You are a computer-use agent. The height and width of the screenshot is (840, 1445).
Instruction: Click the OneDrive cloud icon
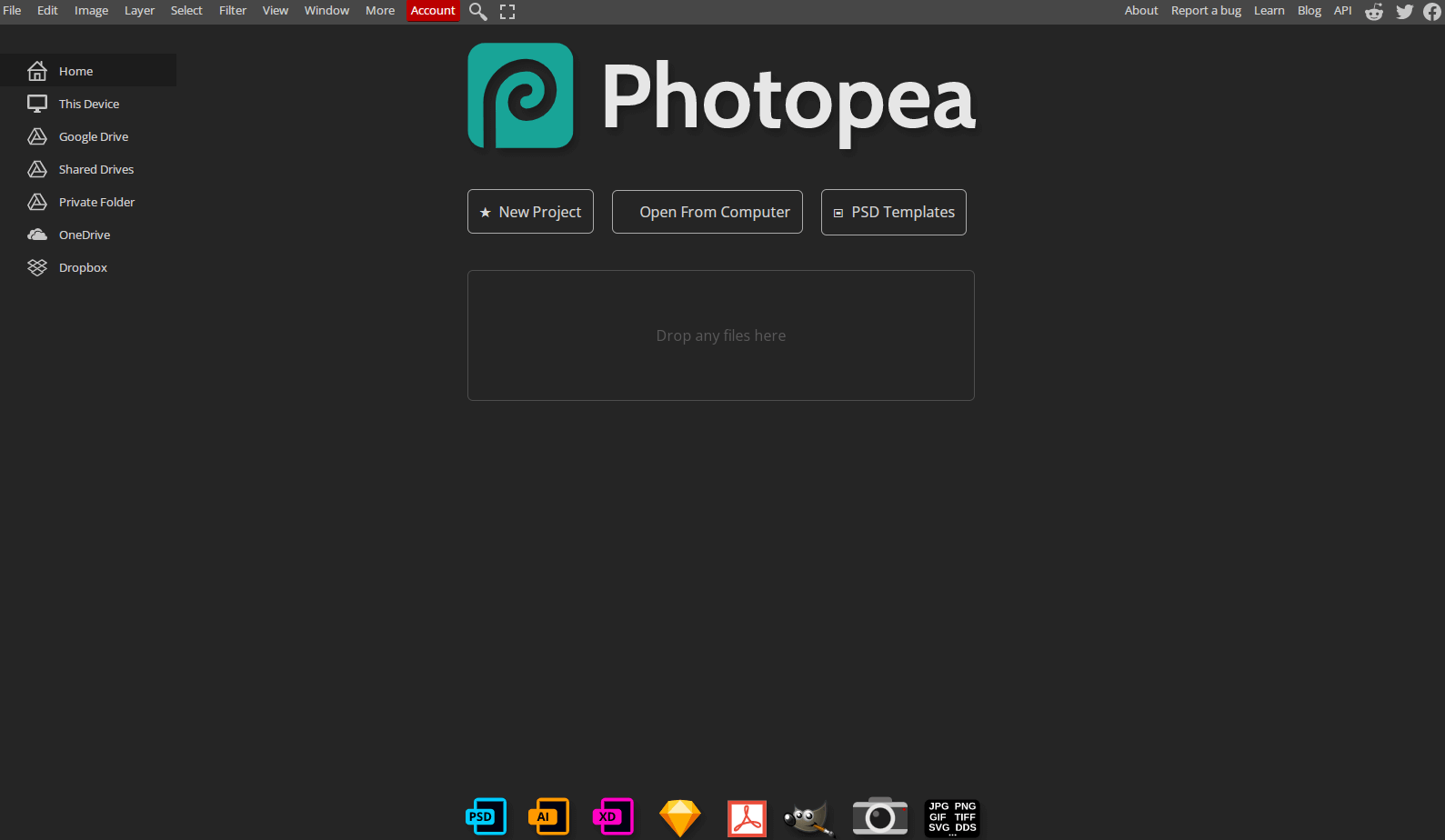[x=37, y=235]
